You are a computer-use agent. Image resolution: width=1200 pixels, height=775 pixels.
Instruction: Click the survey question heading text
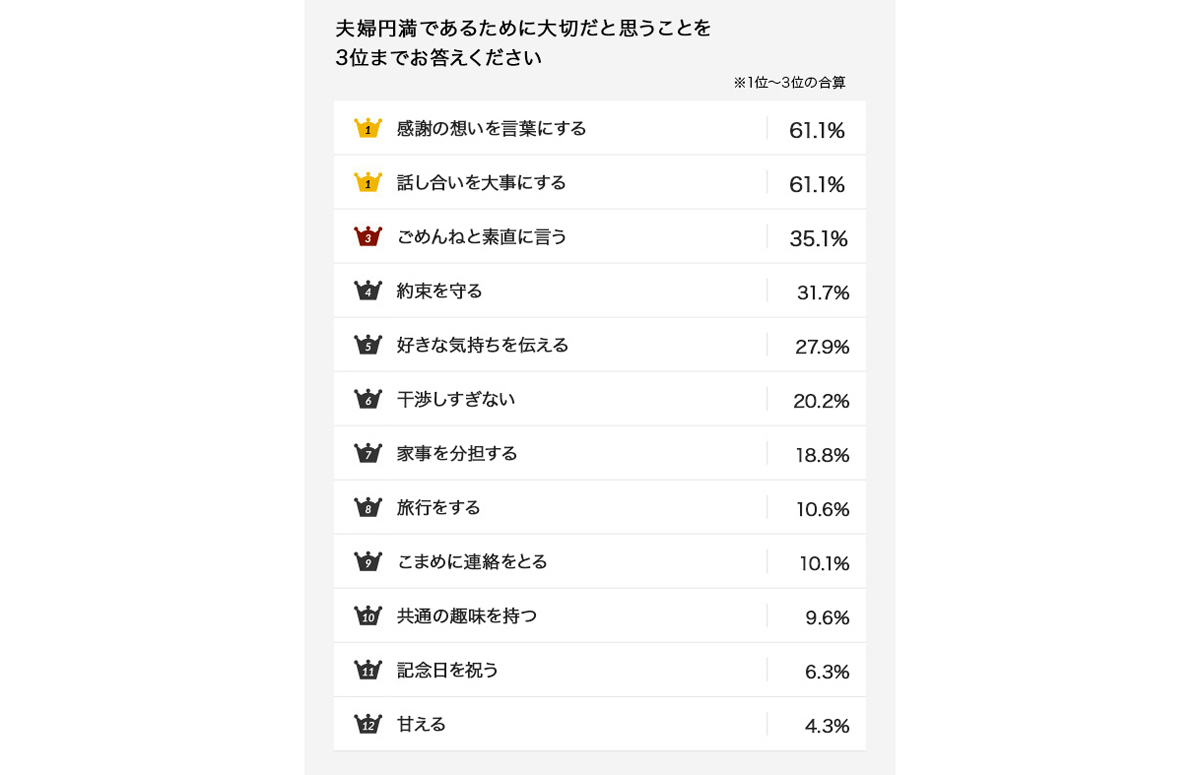point(523,42)
